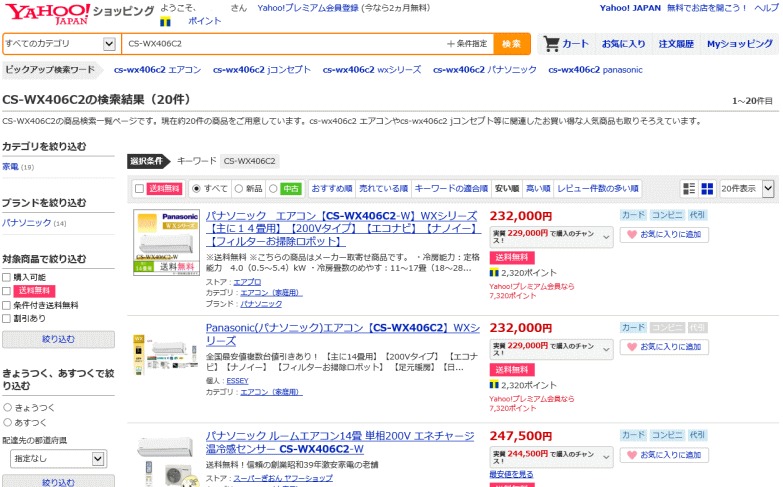Screen dimensions: 783x487
Task: Open the ESSEY product thumbnail
Action: pos(166,354)
